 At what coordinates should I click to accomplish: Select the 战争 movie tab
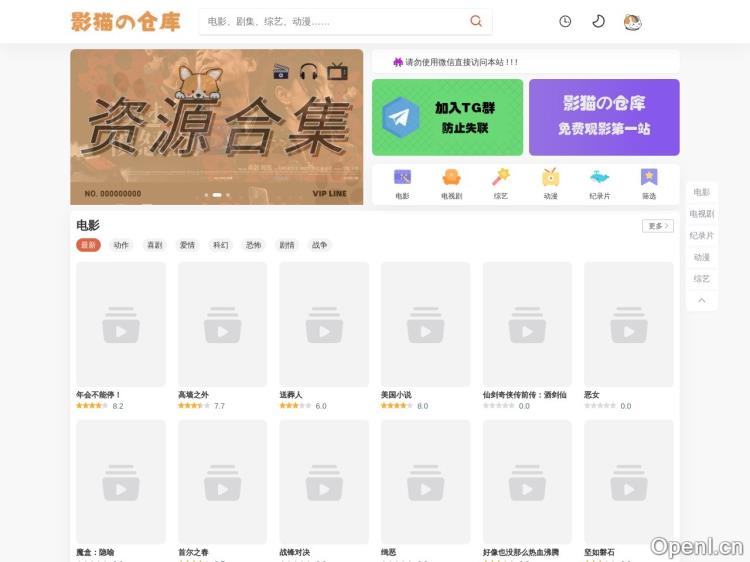point(320,245)
